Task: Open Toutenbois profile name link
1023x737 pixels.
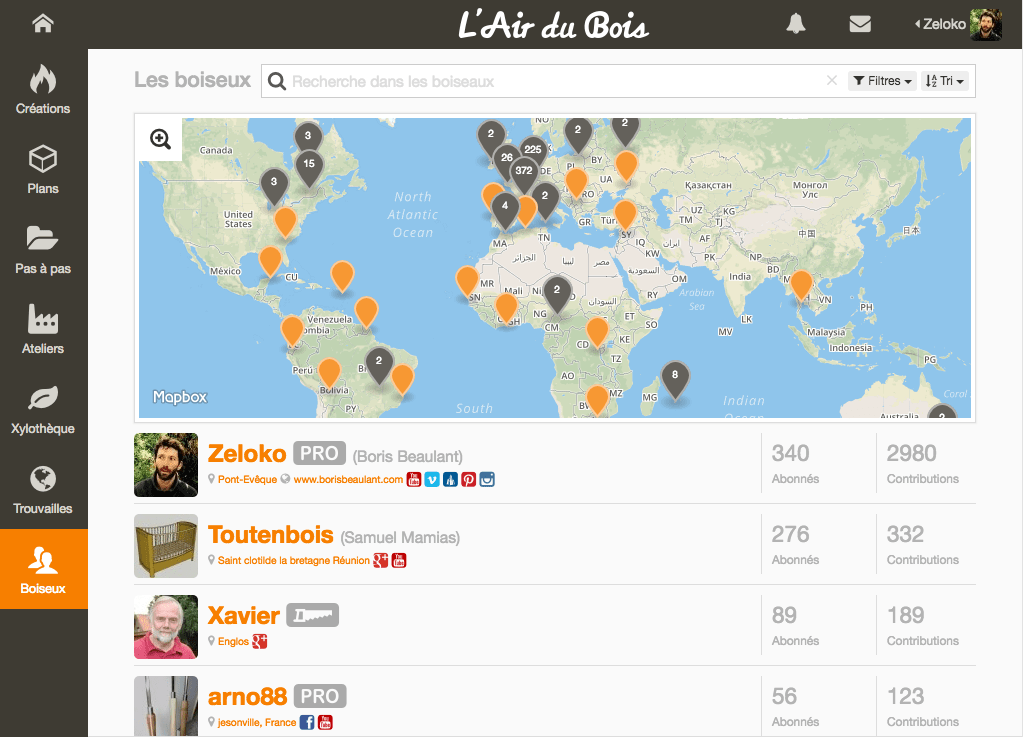Action: coord(271,535)
